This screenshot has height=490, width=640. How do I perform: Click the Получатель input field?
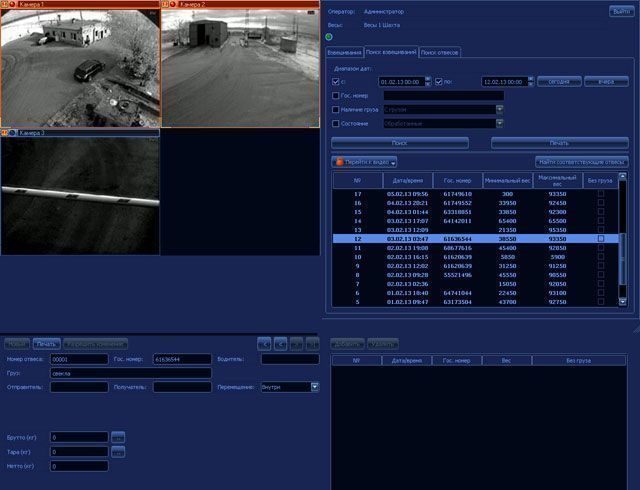point(182,387)
